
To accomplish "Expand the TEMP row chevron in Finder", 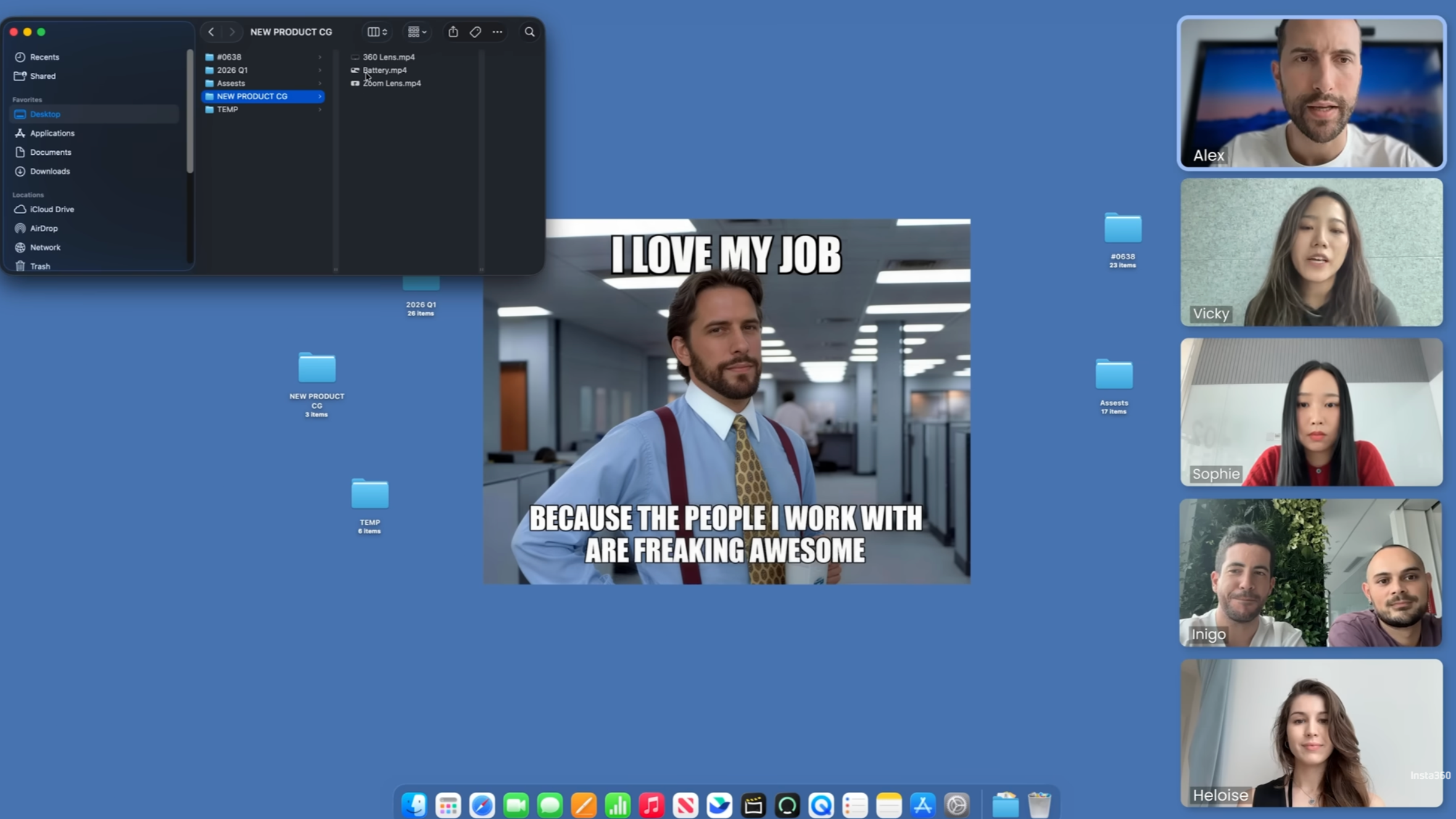I will tap(320, 110).
